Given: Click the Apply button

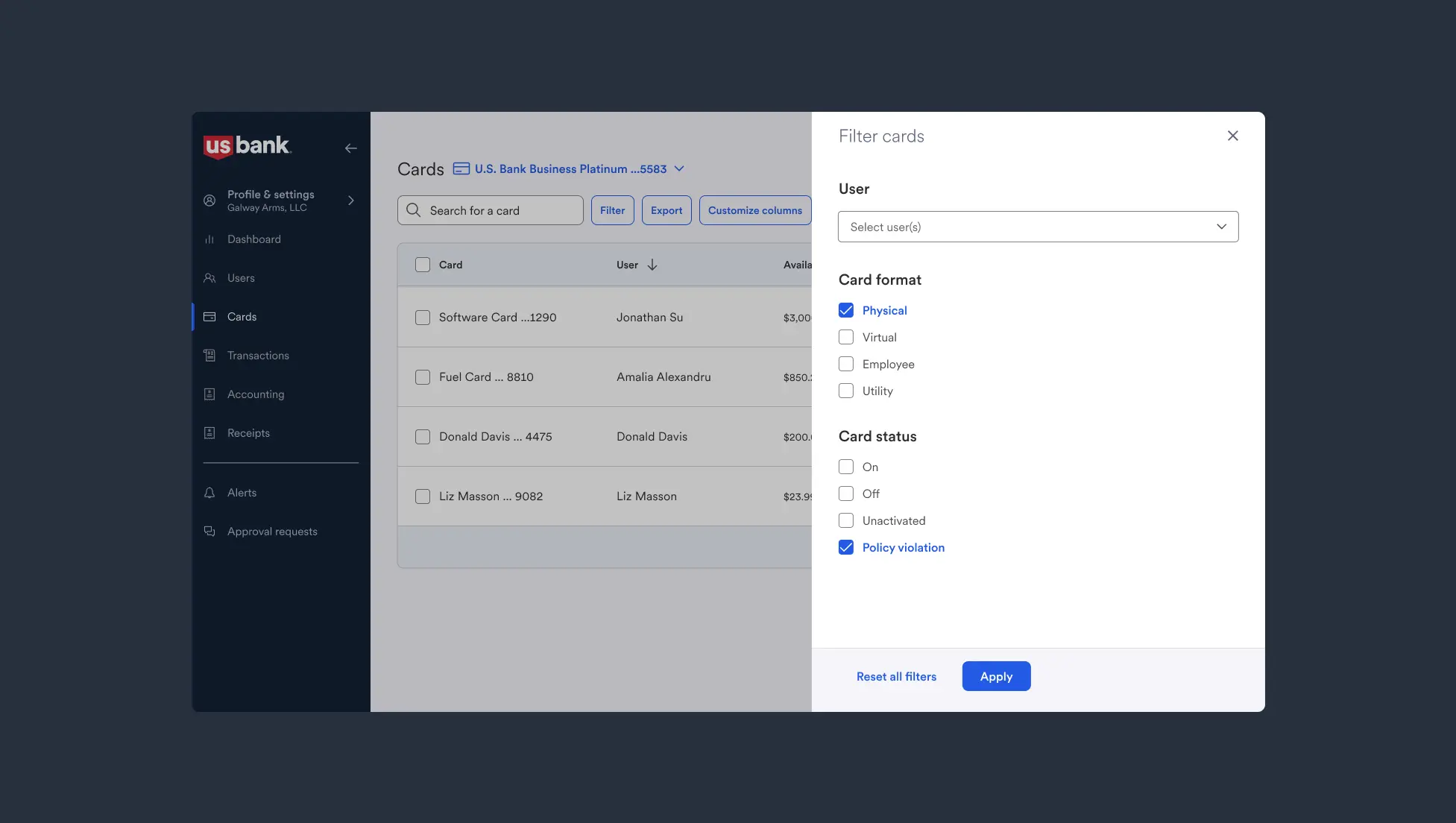Looking at the screenshot, I should (996, 676).
